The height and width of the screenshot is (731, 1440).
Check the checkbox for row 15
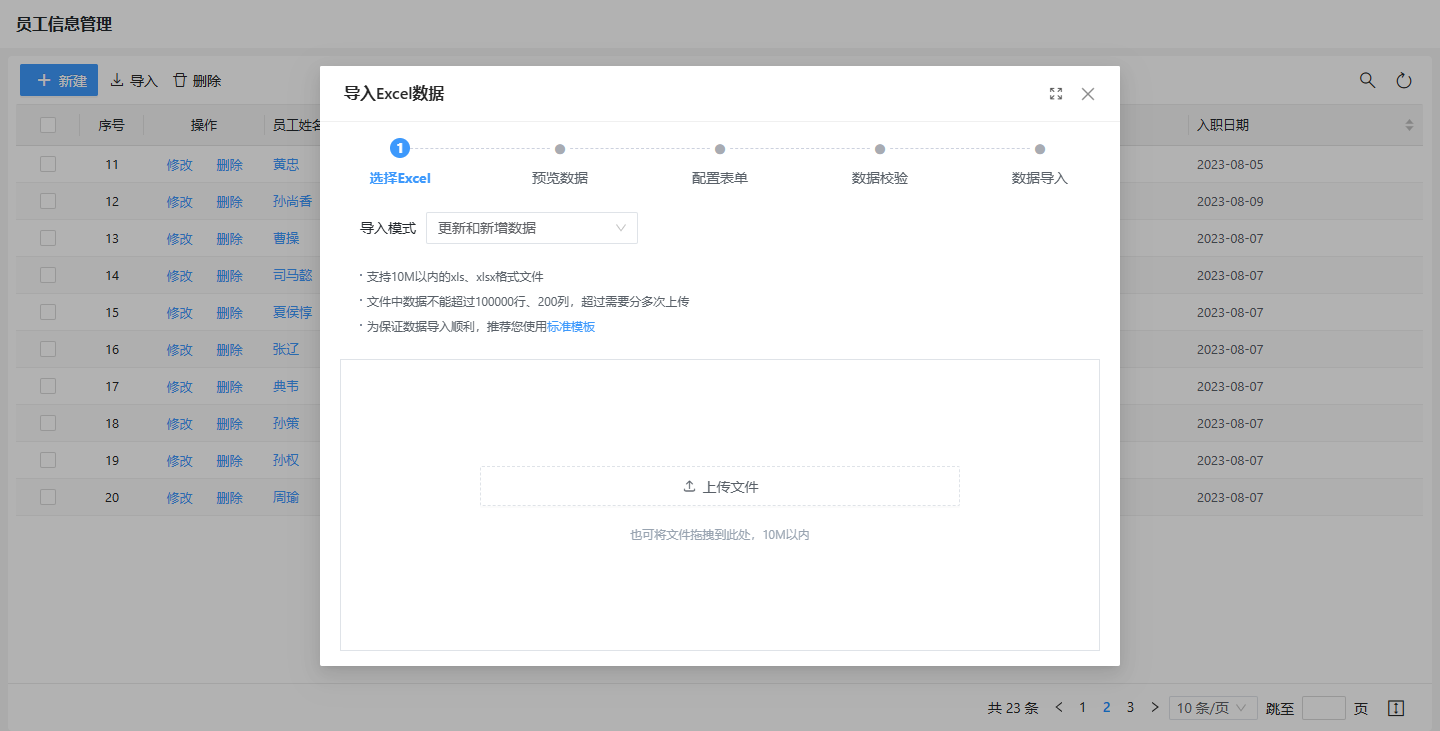tap(48, 312)
